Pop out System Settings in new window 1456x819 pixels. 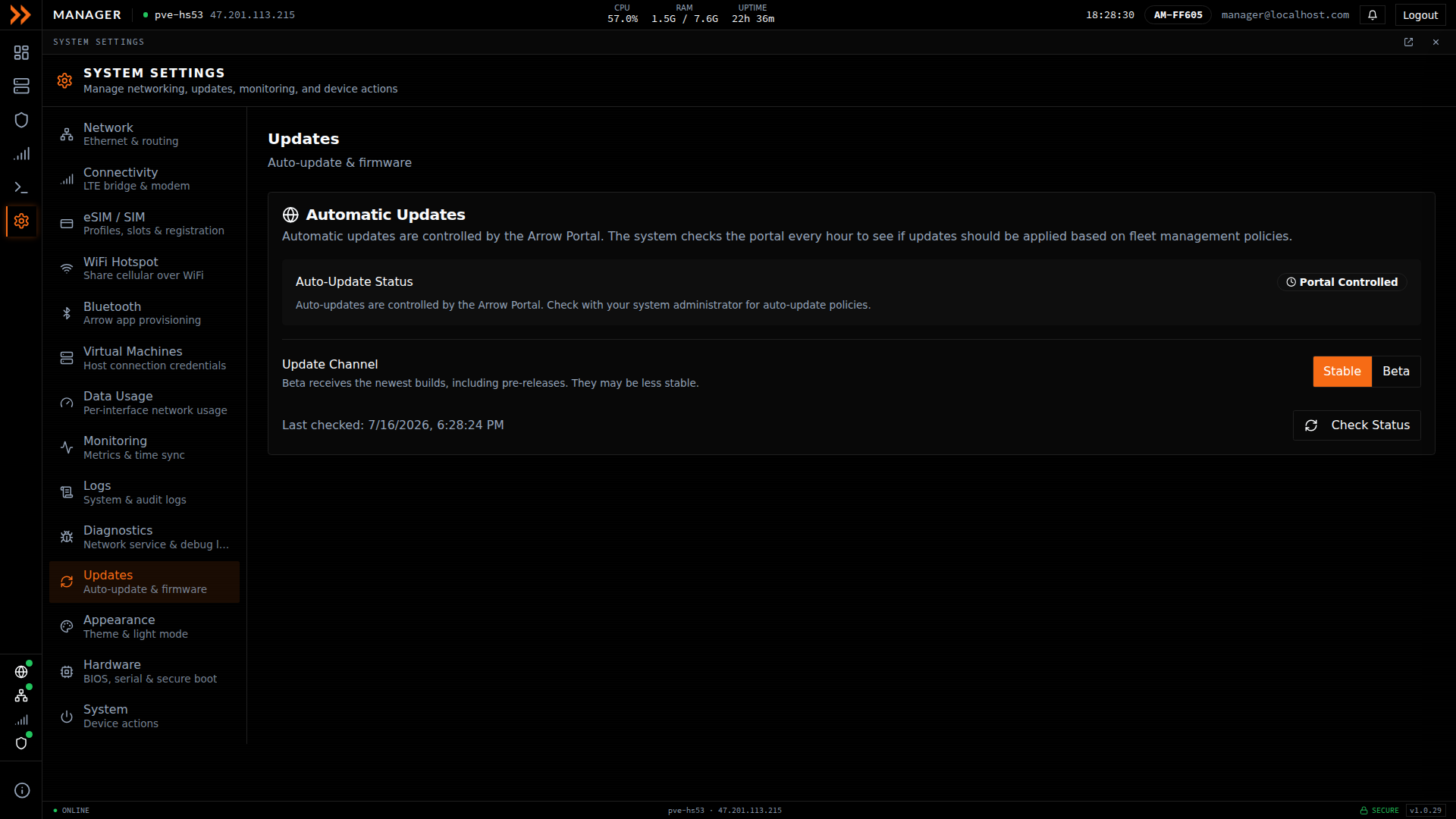pos(1408,42)
